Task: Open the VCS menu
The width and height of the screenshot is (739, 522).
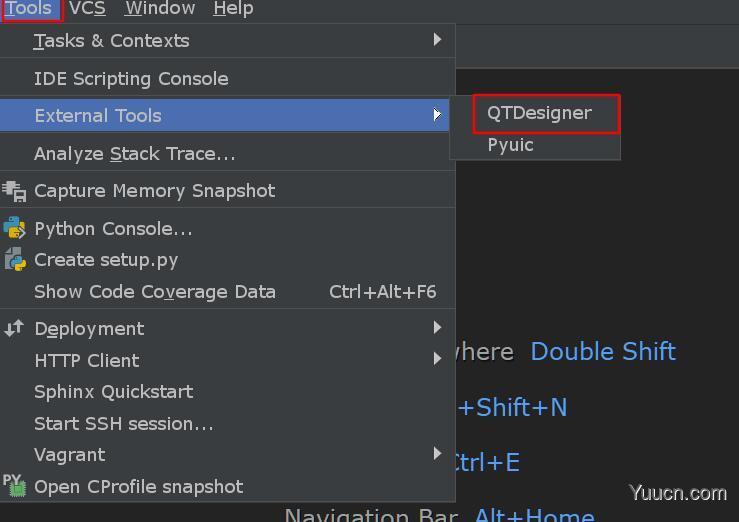Action: (x=87, y=8)
